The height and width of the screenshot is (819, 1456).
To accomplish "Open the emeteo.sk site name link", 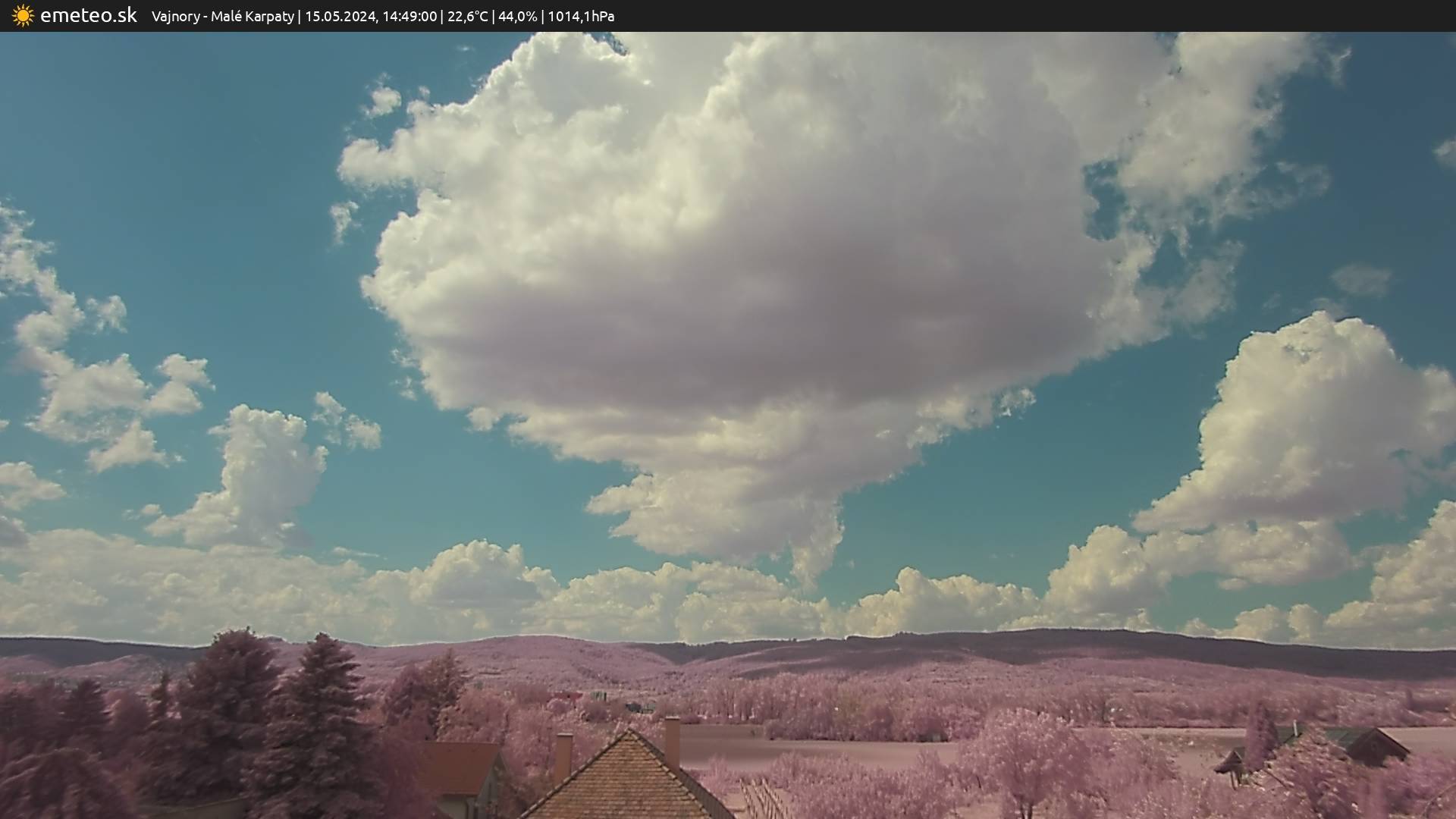I will pyautogui.click(x=88, y=16).
